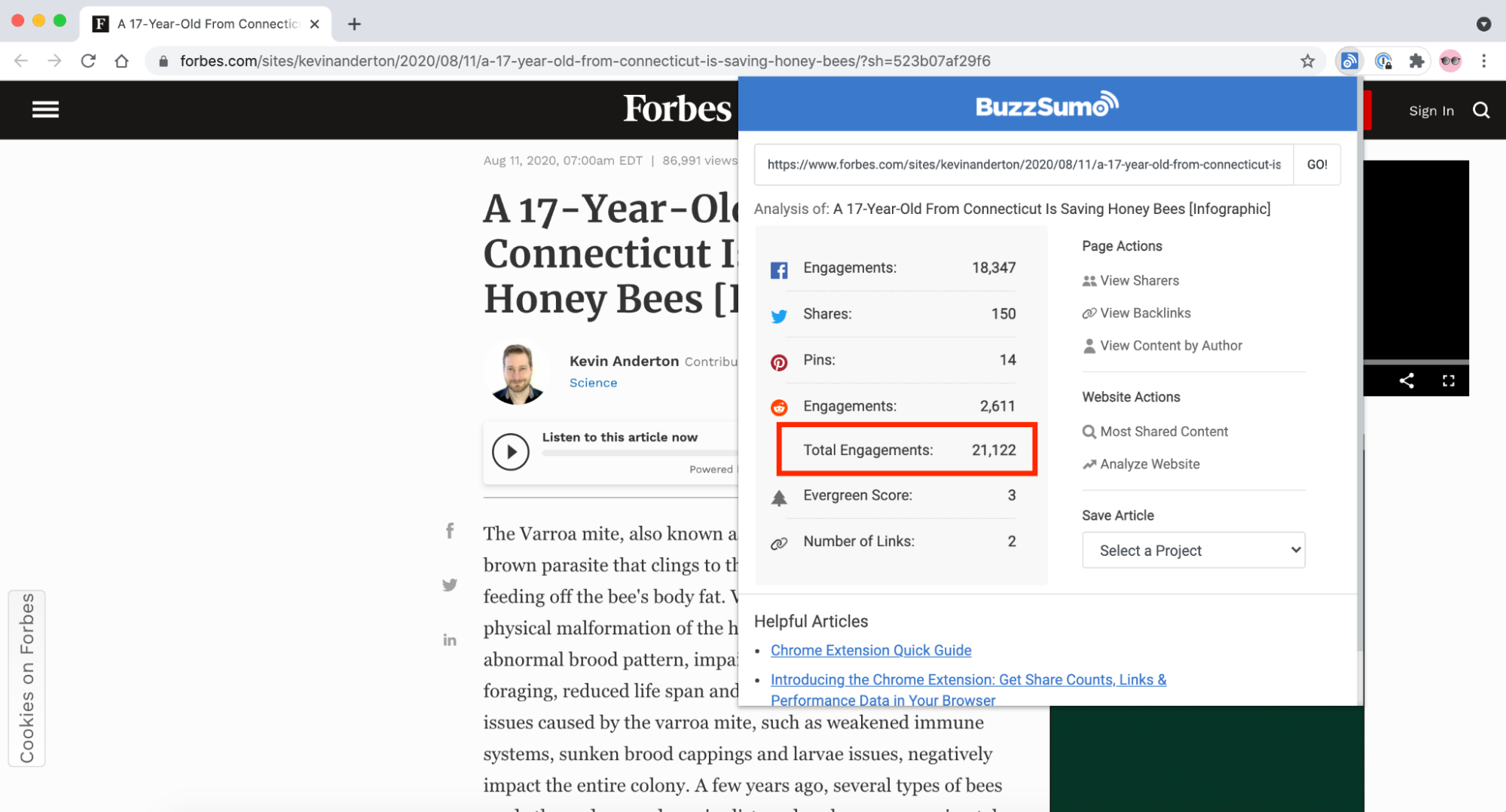Click author name Kevin Anderton
This screenshot has width=1506, height=812.
click(x=624, y=361)
